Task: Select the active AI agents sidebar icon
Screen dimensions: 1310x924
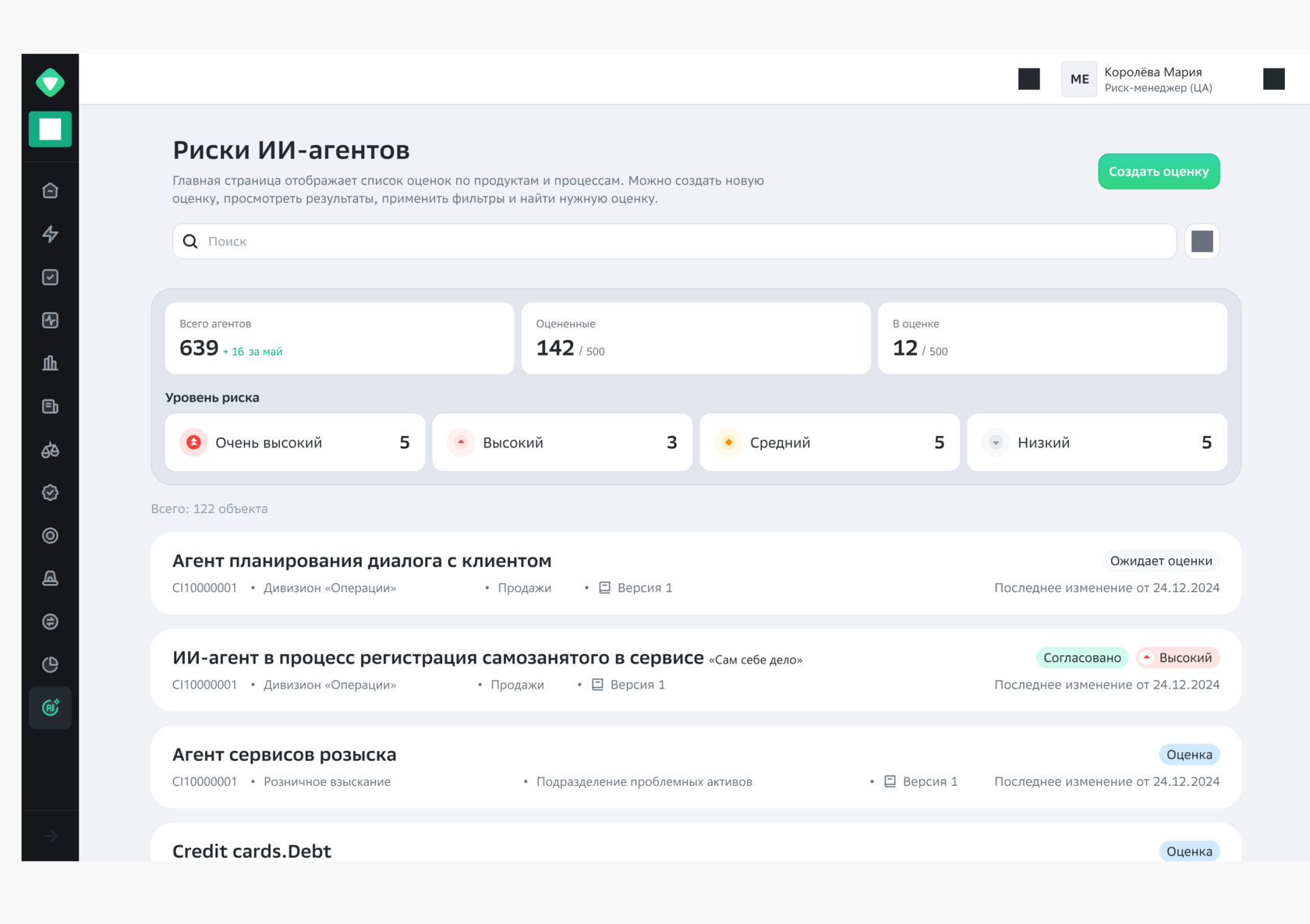Action: pyautogui.click(x=50, y=708)
